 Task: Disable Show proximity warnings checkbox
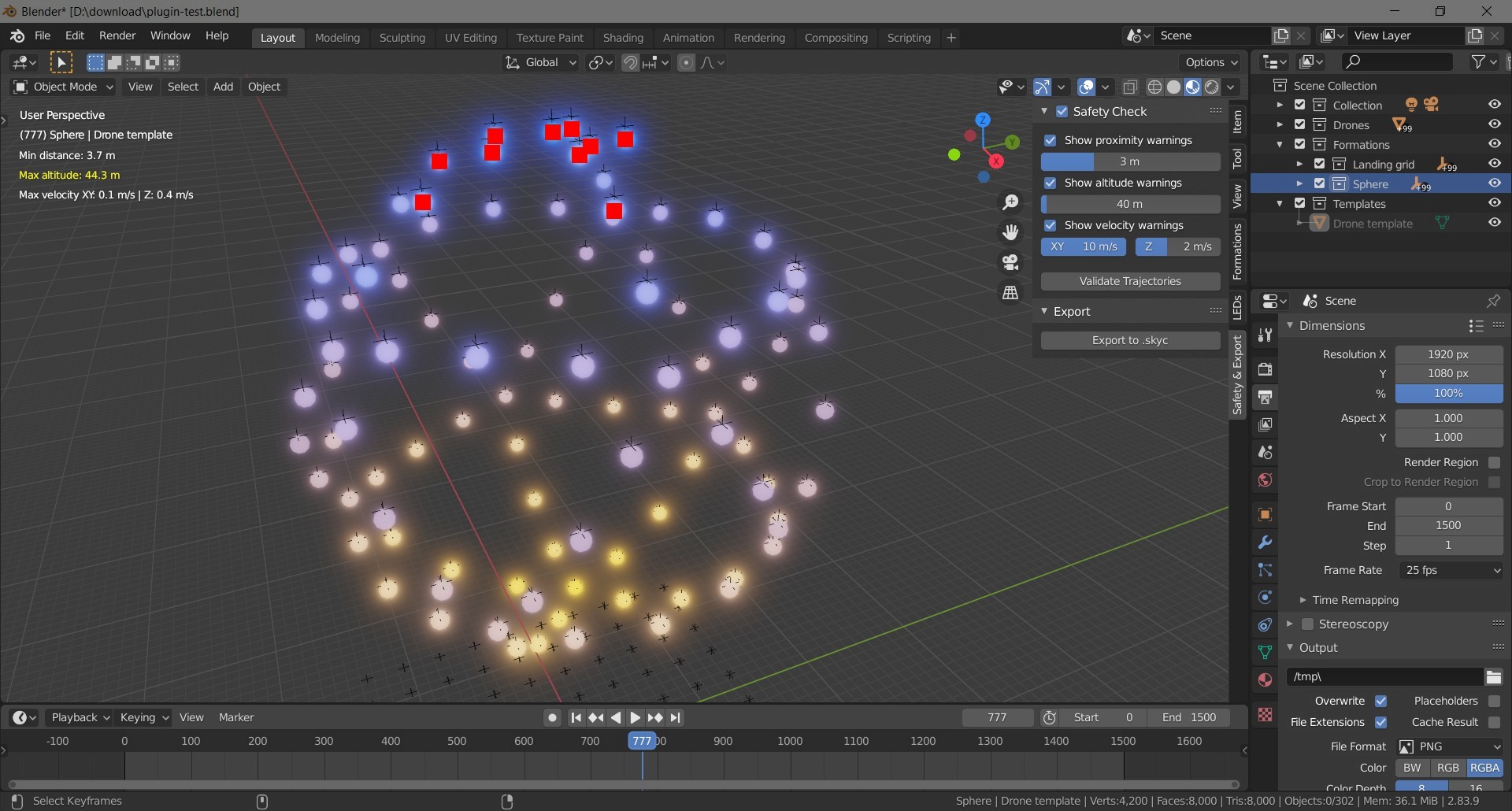coord(1051,139)
